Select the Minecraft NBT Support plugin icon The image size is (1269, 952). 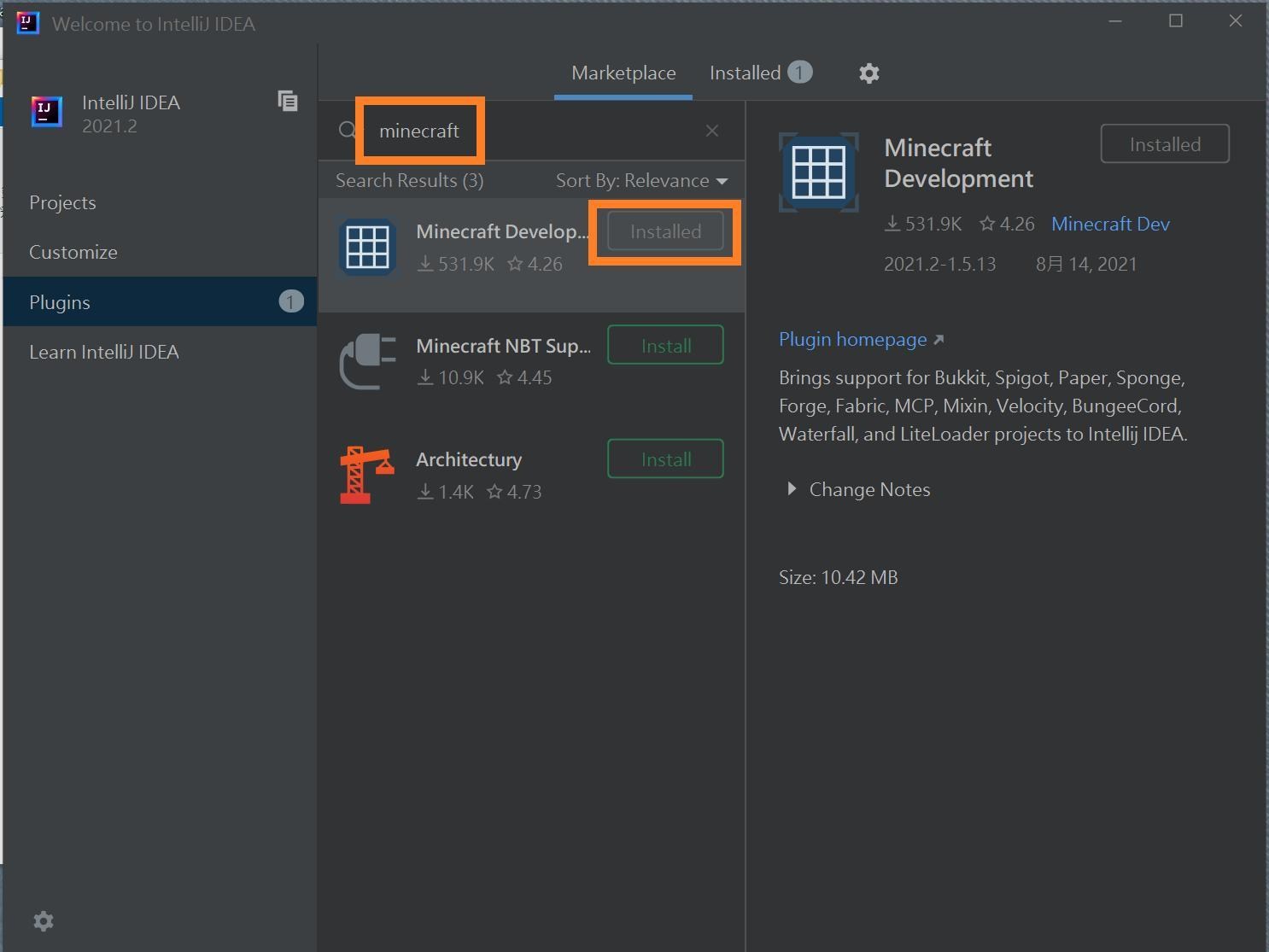(x=367, y=362)
